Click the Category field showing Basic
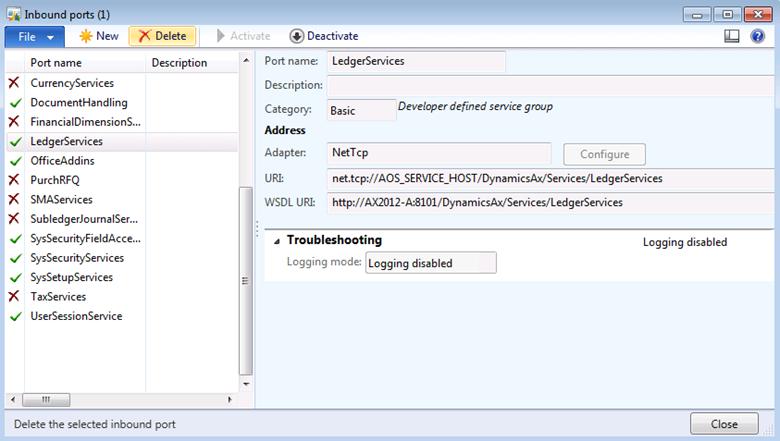Screen dimensions: 780x441 coord(362,110)
